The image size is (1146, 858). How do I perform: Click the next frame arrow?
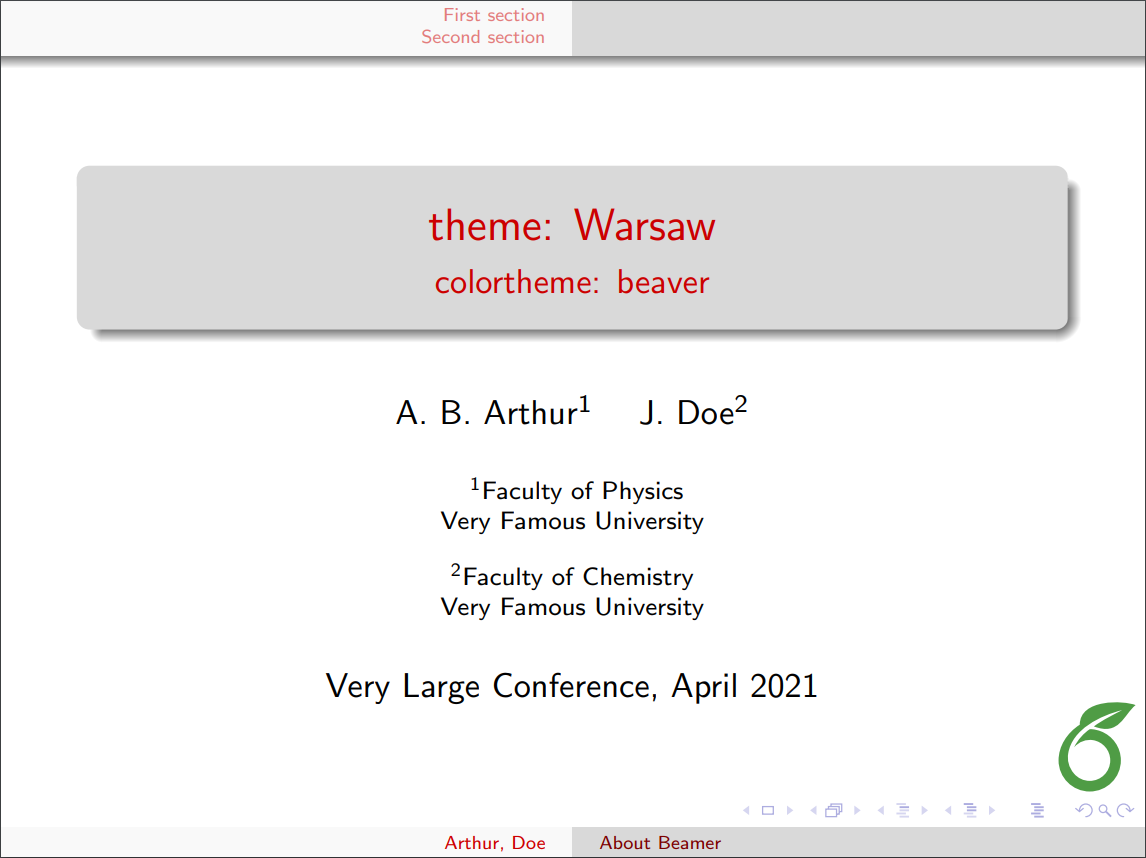[x=857, y=810]
